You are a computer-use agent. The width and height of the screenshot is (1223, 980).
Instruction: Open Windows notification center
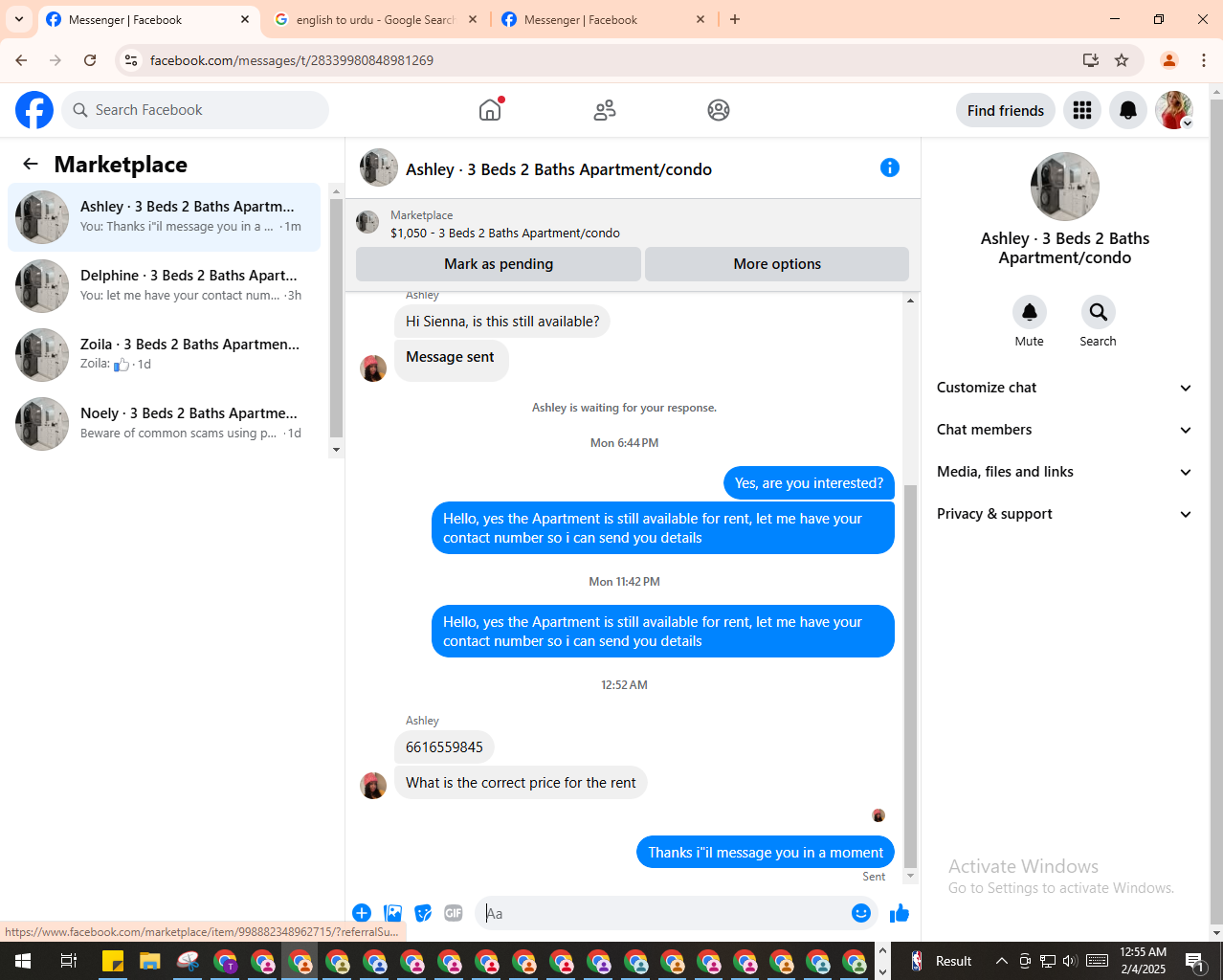coord(1195,961)
